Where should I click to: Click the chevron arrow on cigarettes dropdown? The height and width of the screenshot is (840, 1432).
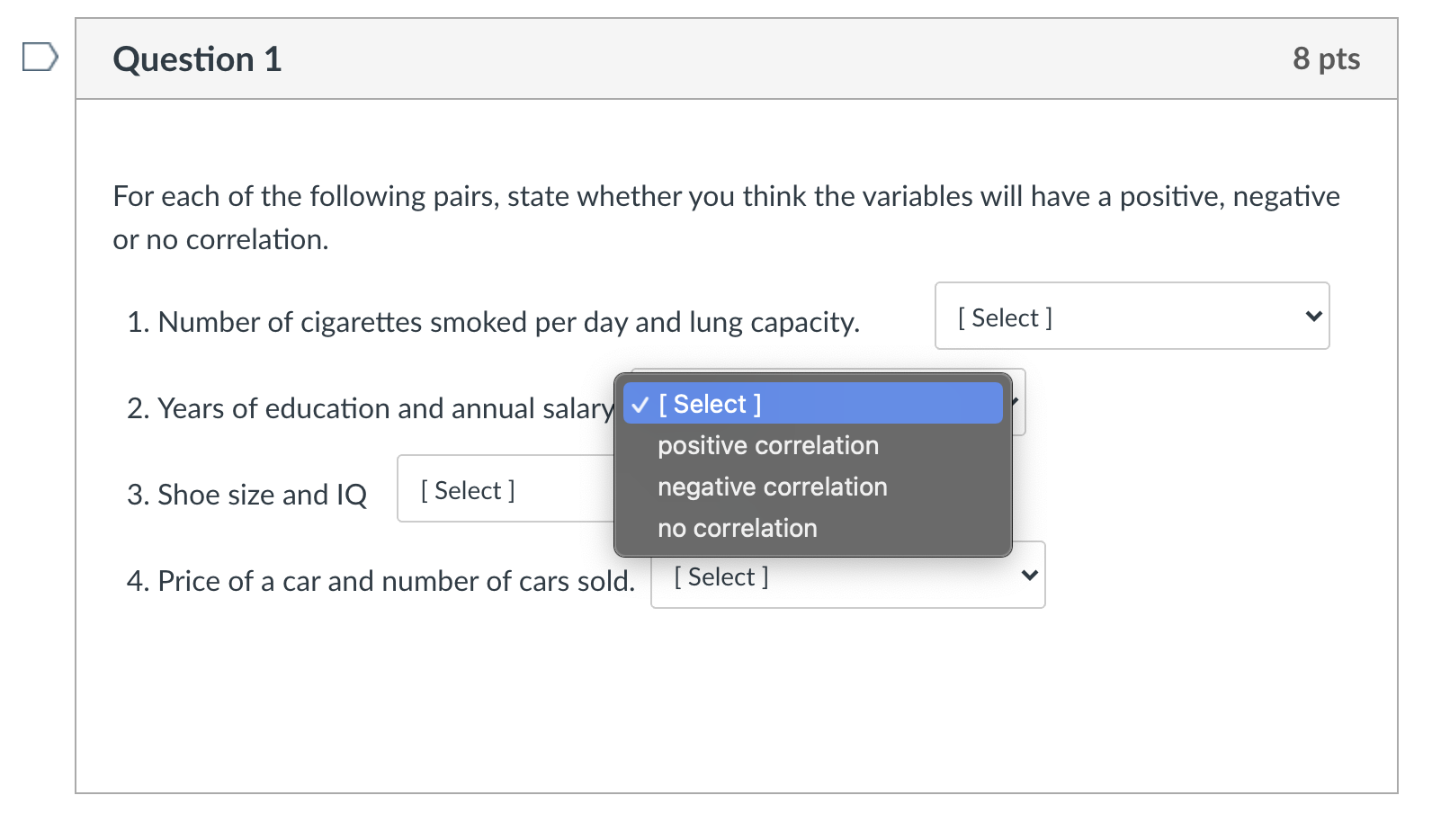point(1313,317)
